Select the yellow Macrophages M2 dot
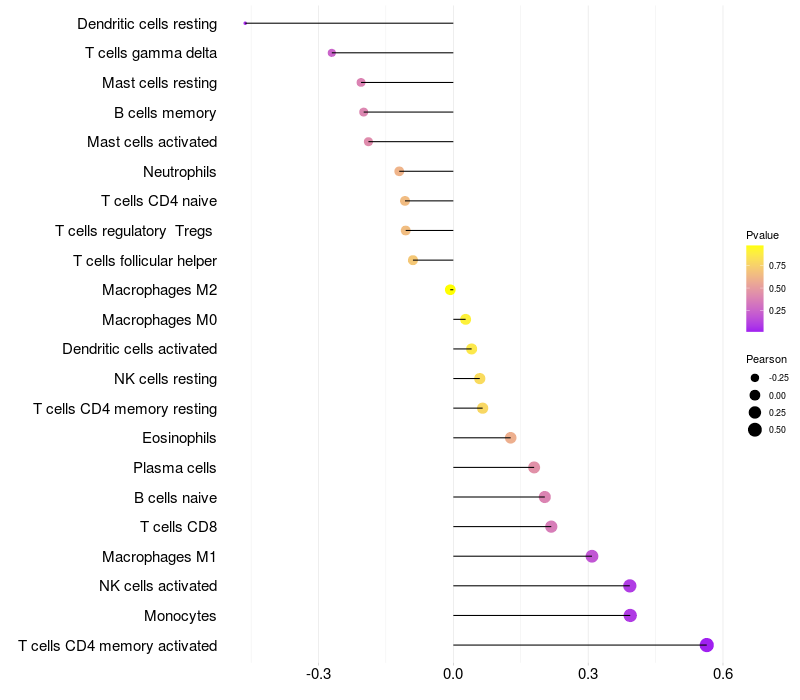The width and height of the screenshot is (800, 700). 451,290
